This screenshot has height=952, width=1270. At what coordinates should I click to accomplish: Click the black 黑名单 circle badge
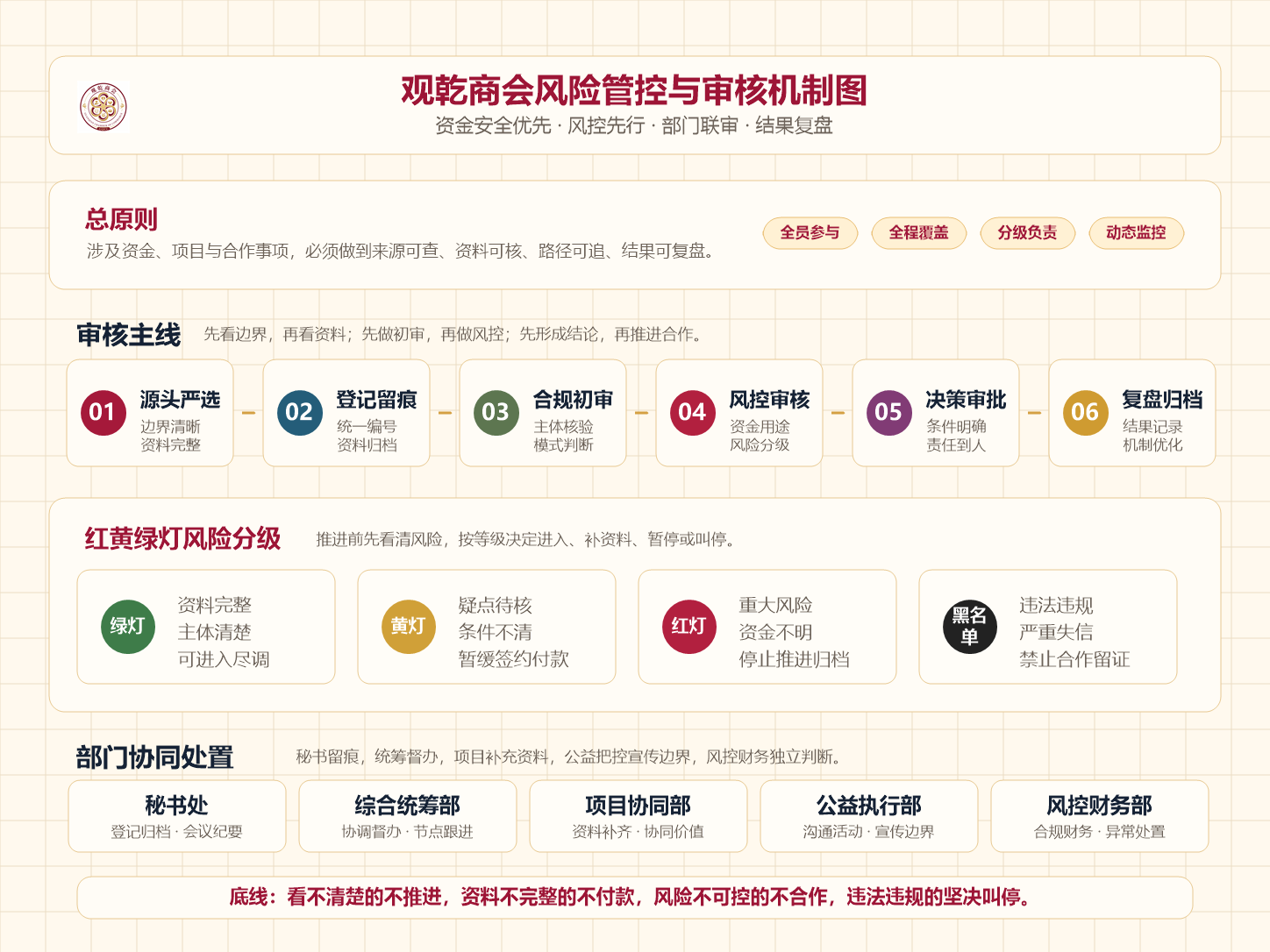coord(970,627)
